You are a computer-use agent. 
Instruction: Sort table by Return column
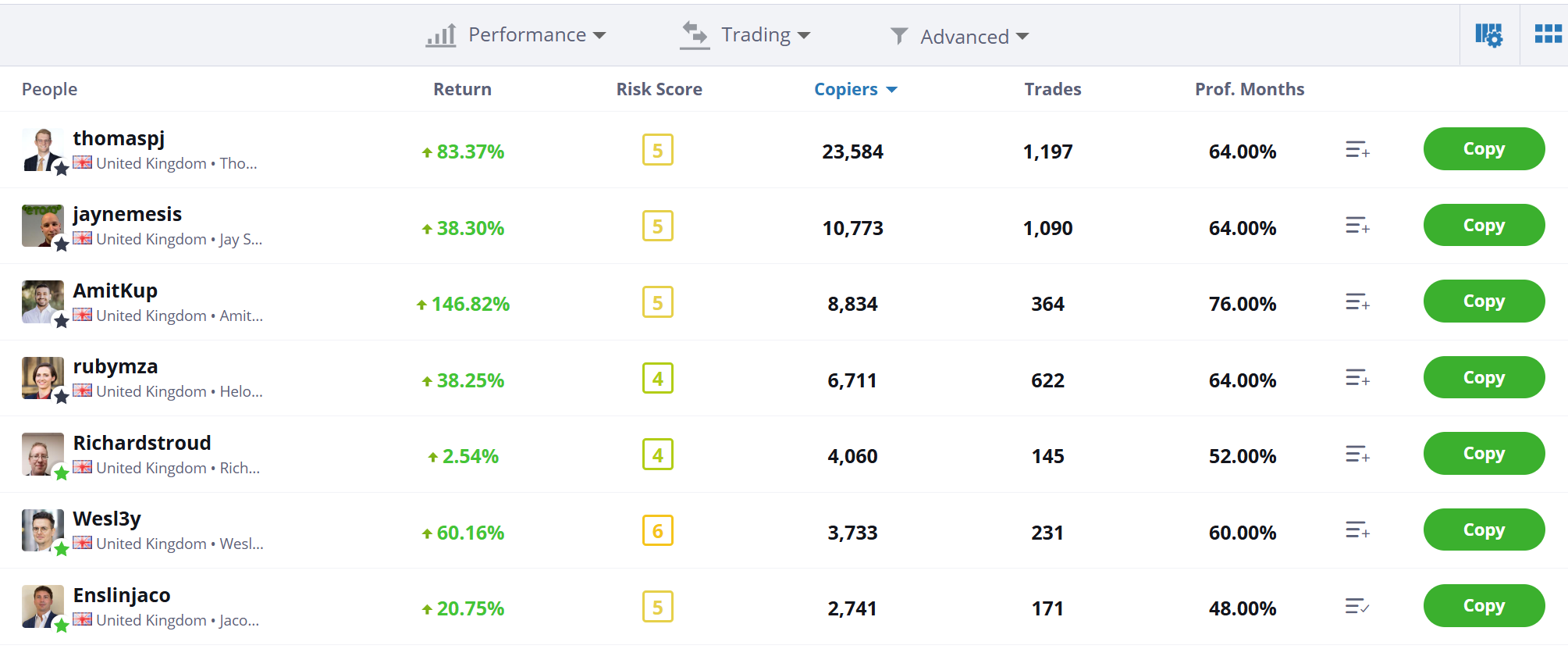[x=462, y=90]
